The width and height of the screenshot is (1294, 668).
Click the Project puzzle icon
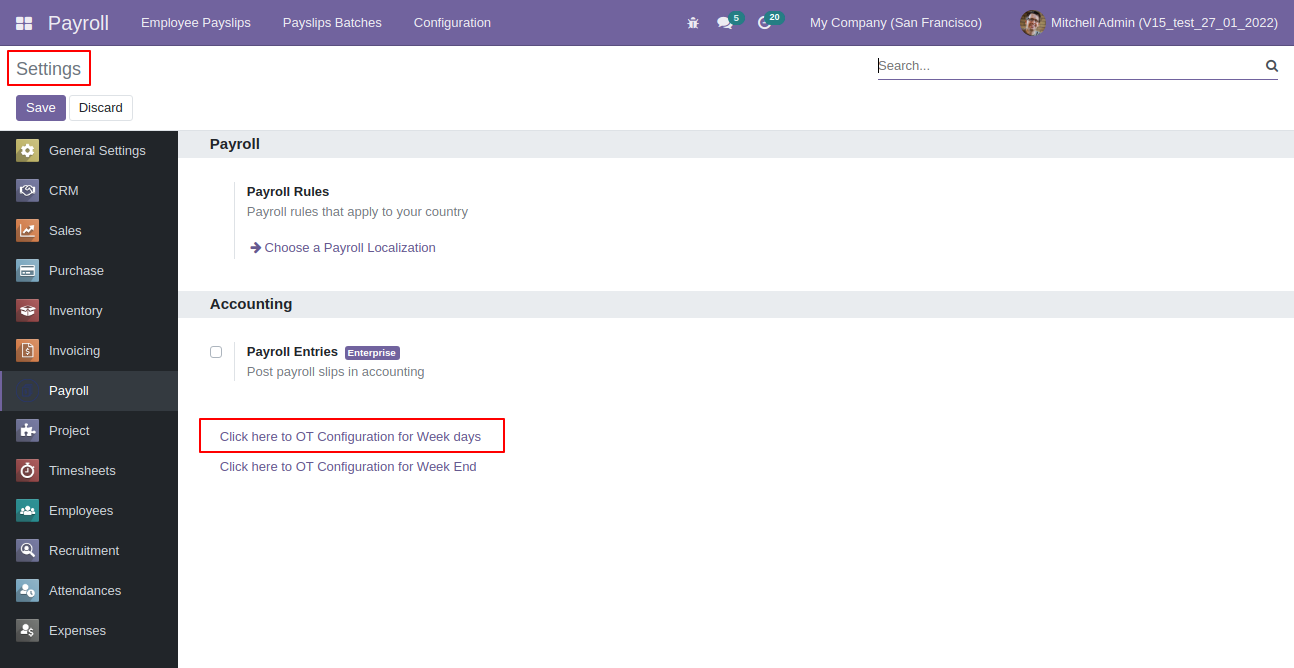pos(27,431)
